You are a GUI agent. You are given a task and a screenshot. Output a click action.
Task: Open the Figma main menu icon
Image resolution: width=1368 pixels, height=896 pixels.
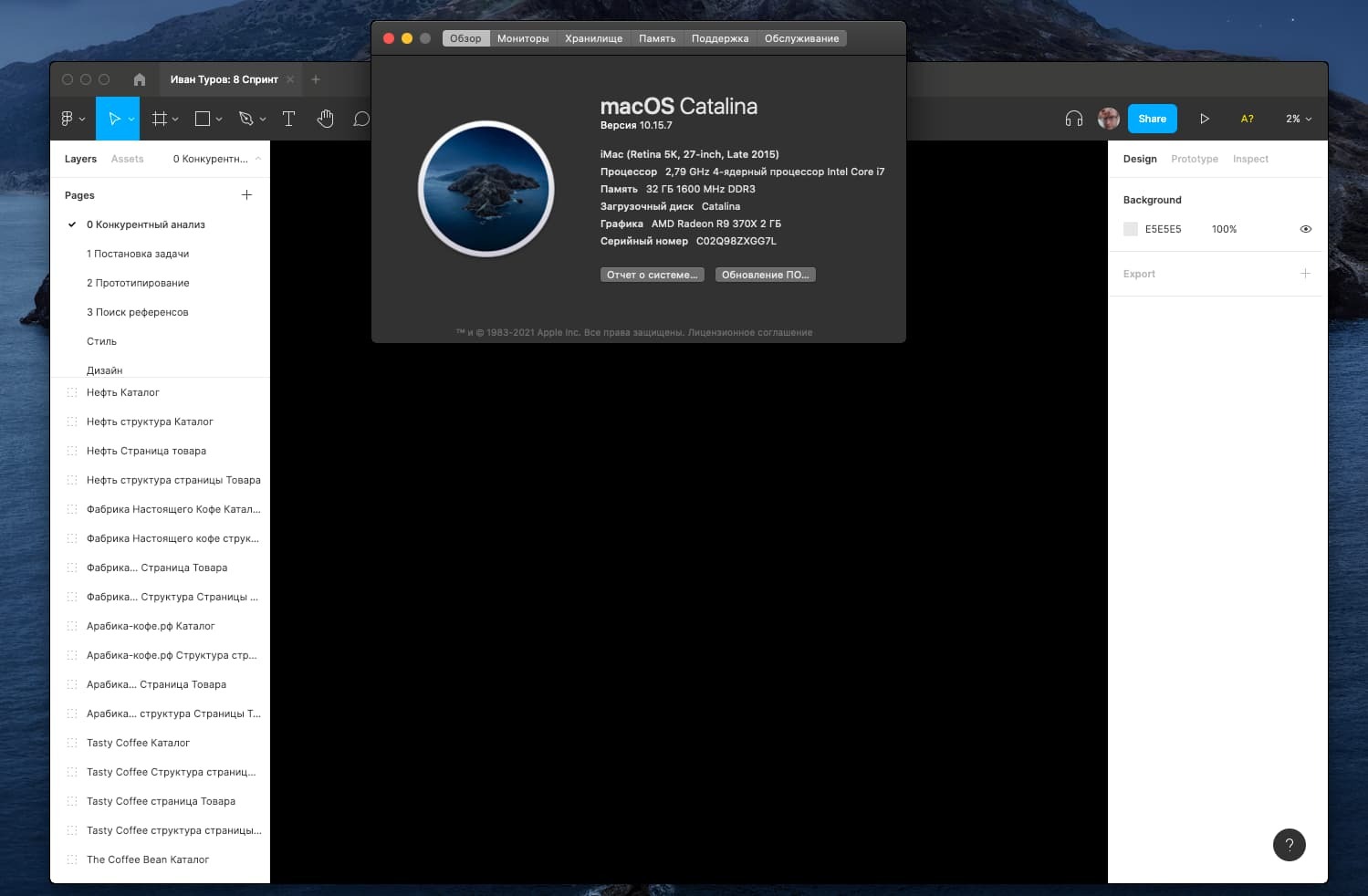click(67, 119)
